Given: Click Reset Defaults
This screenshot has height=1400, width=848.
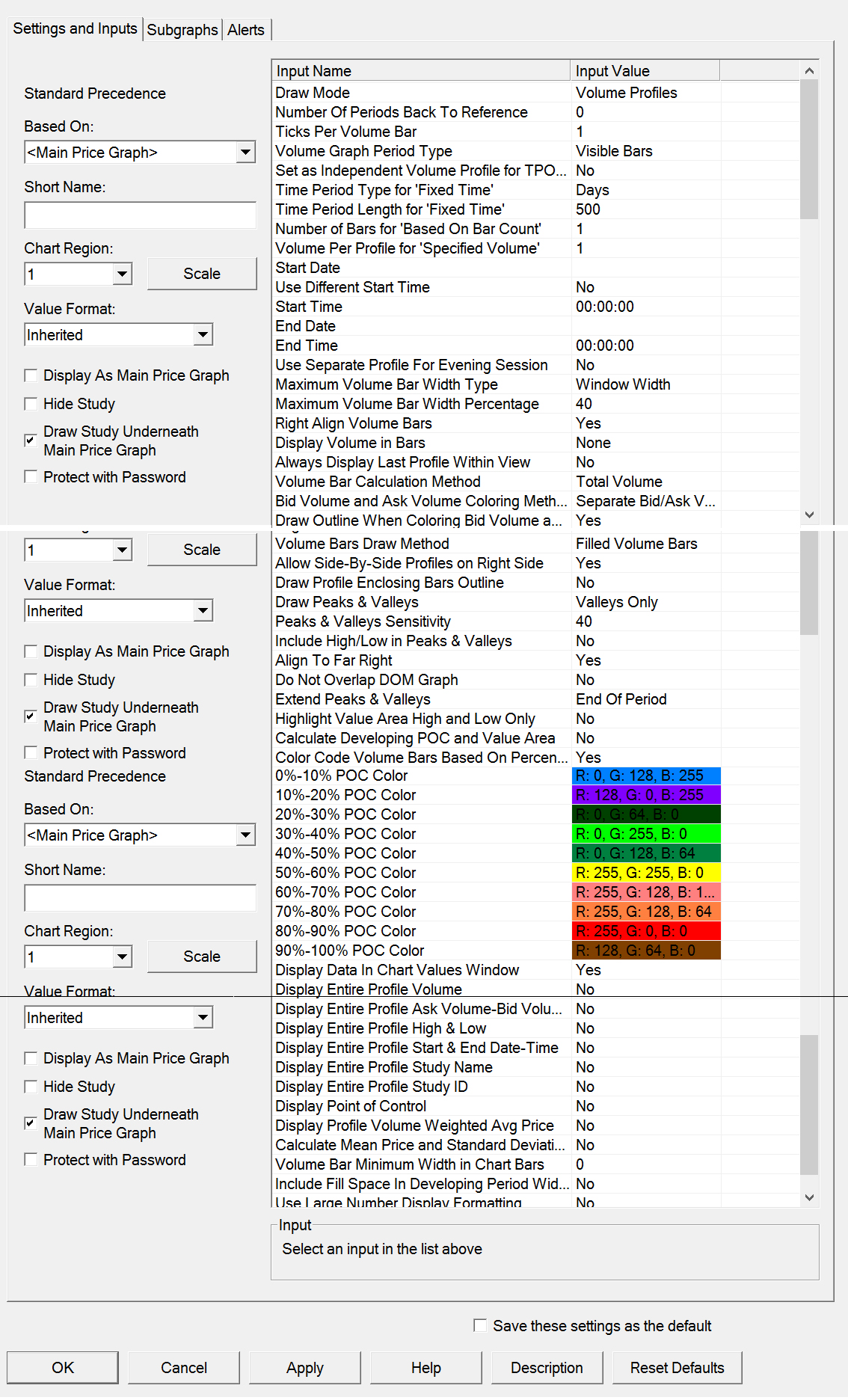Looking at the screenshot, I should click(678, 1368).
